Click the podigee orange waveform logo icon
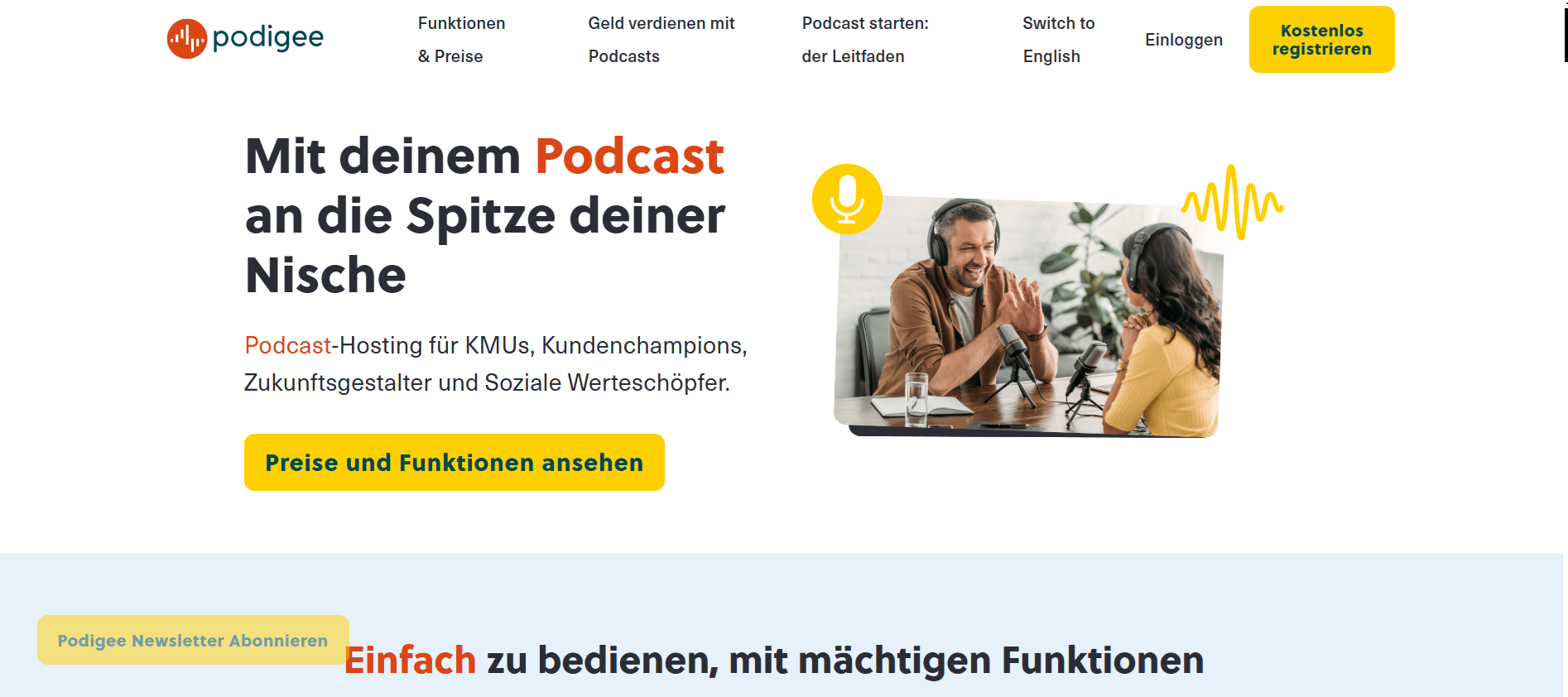The image size is (1568, 697). 187,39
